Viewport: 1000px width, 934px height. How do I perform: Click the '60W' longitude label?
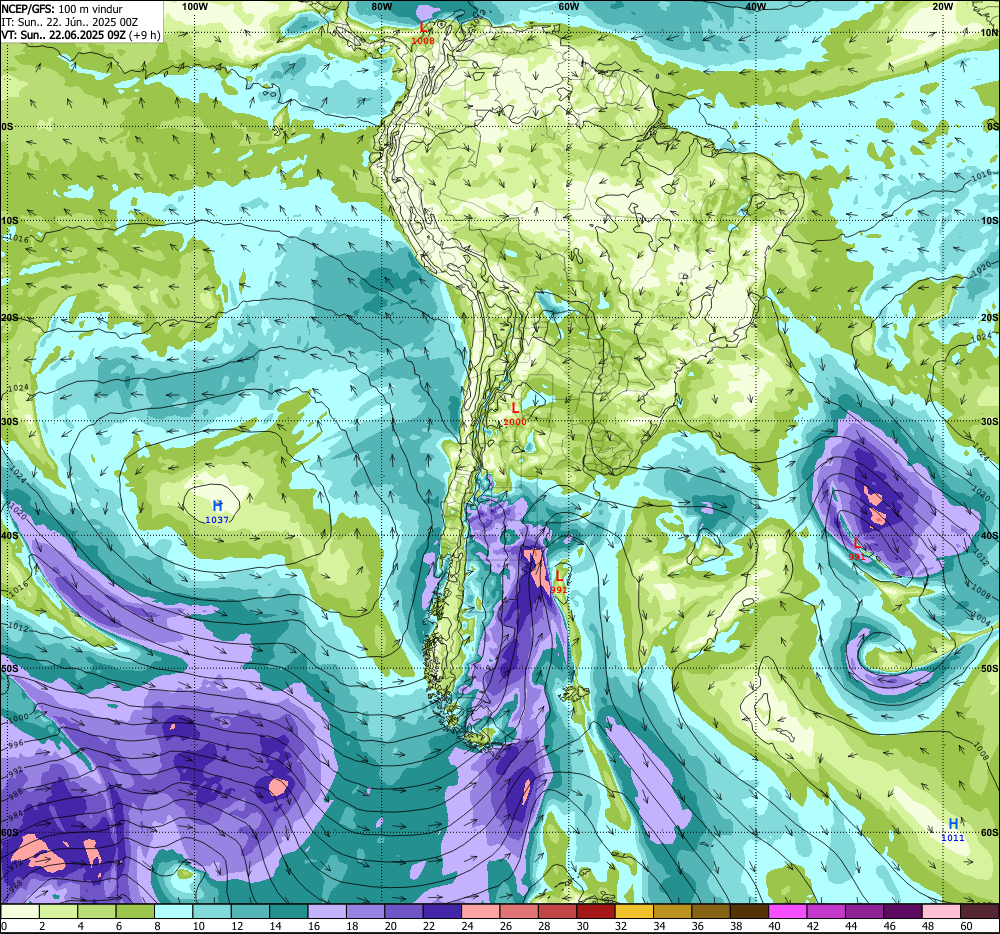click(568, 6)
